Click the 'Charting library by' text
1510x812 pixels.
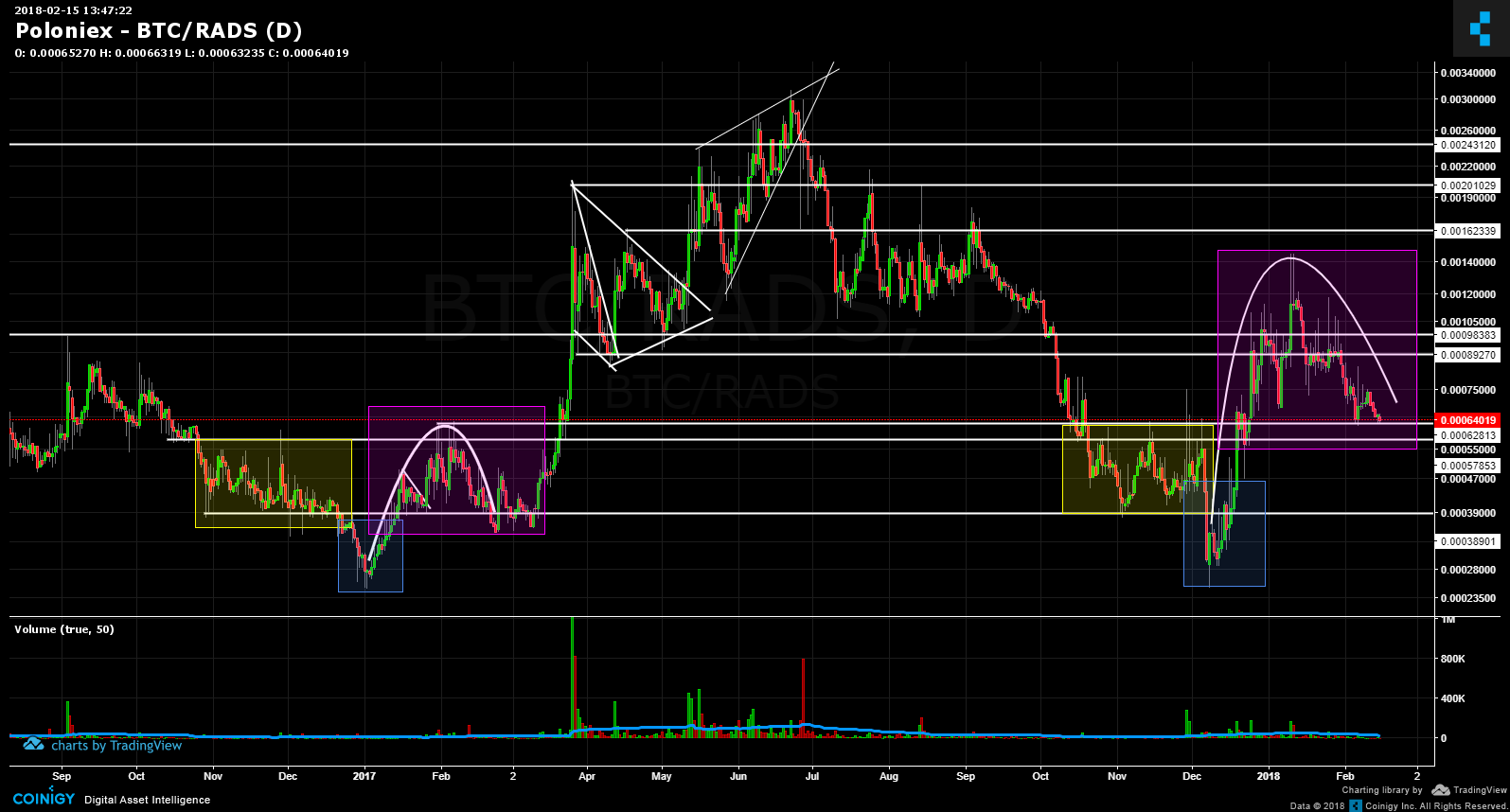[x=1381, y=789]
